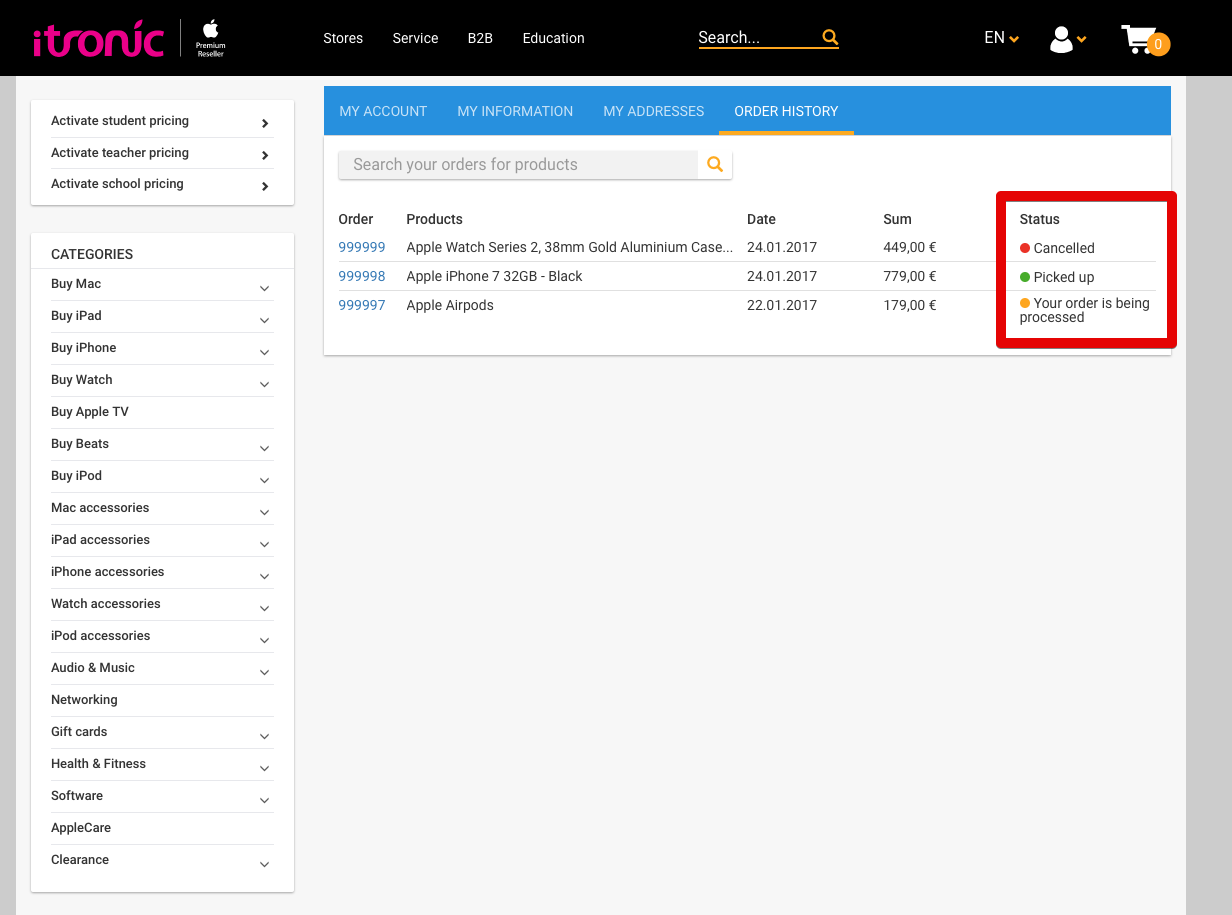
Task: Click the 449,00 € sum
Action: 910,247
